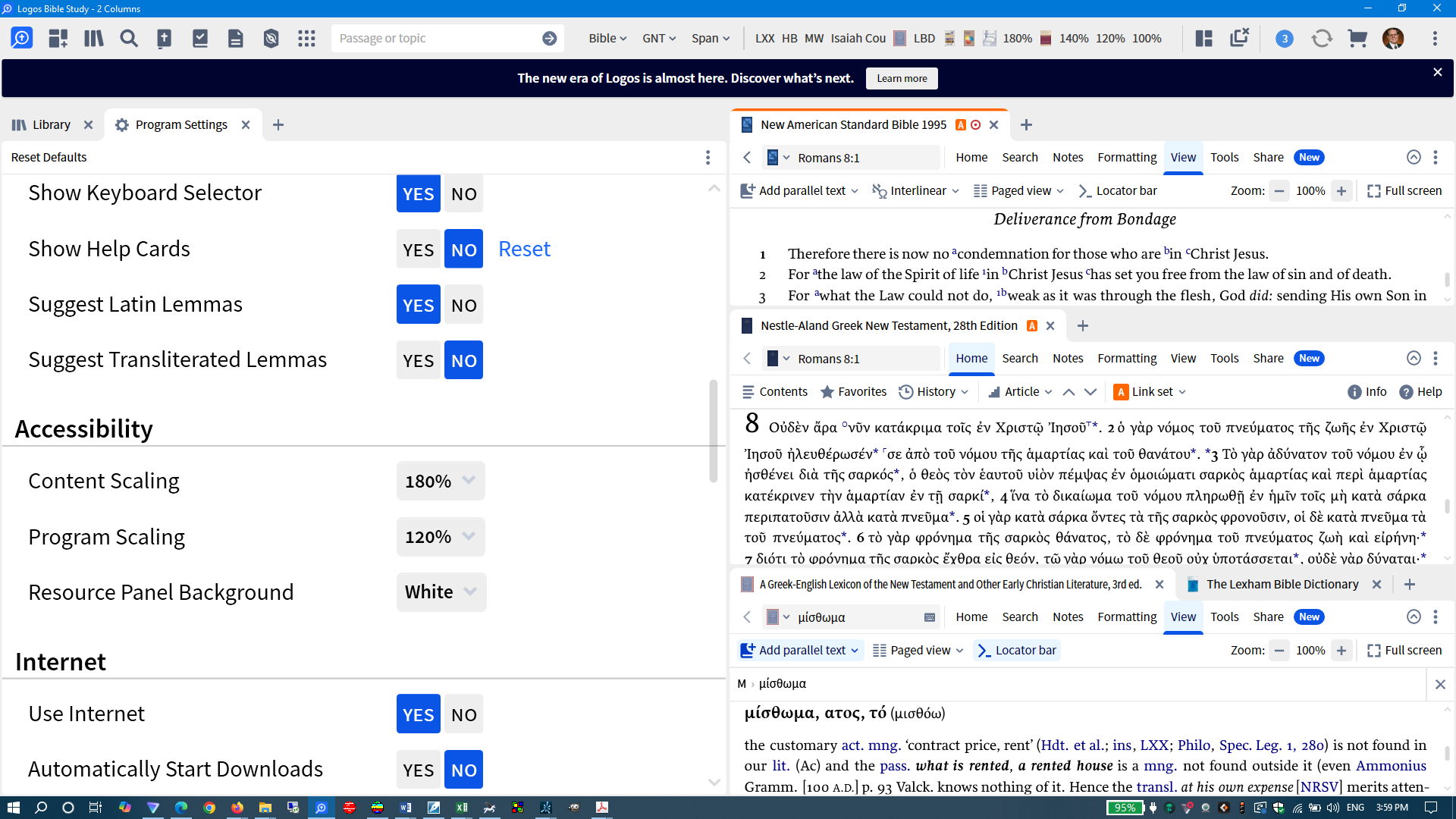1456x819 pixels.
Task: Toggle Locator bar in the lexicon panel
Action: tap(1017, 651)
